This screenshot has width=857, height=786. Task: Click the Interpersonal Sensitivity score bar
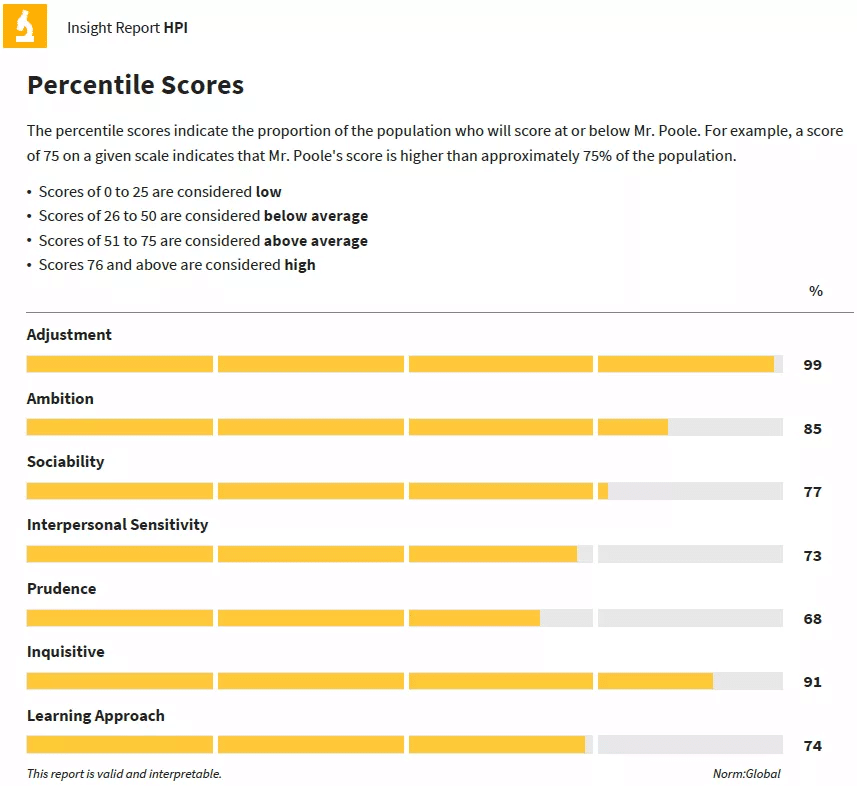tap(404, 554)
